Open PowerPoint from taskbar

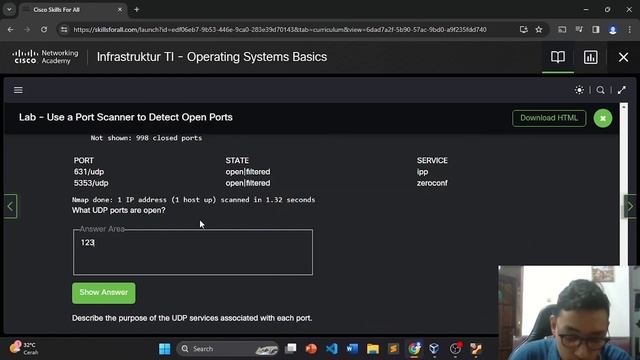pos(311,349)
